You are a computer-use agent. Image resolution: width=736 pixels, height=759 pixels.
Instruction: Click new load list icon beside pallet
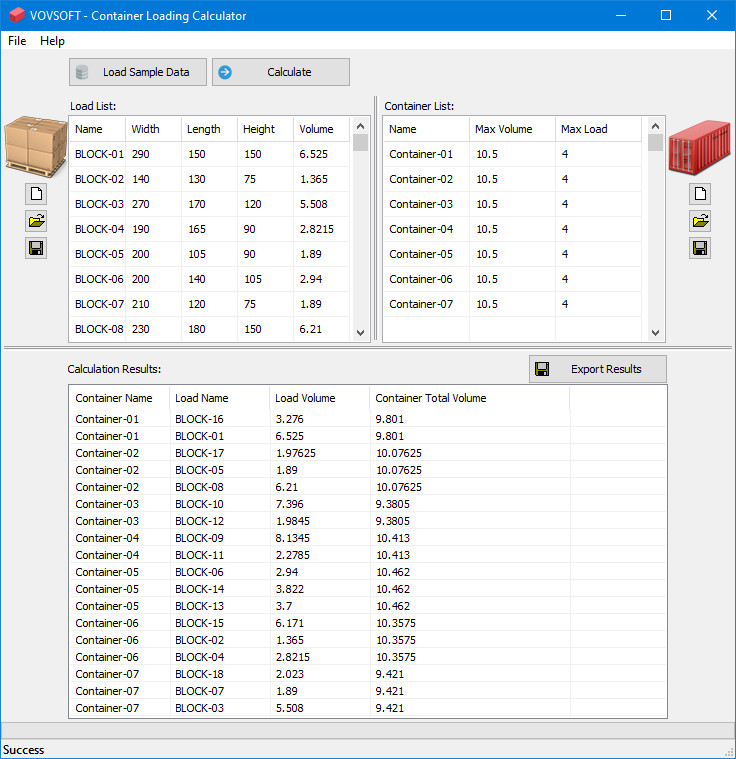coord(36,194)
